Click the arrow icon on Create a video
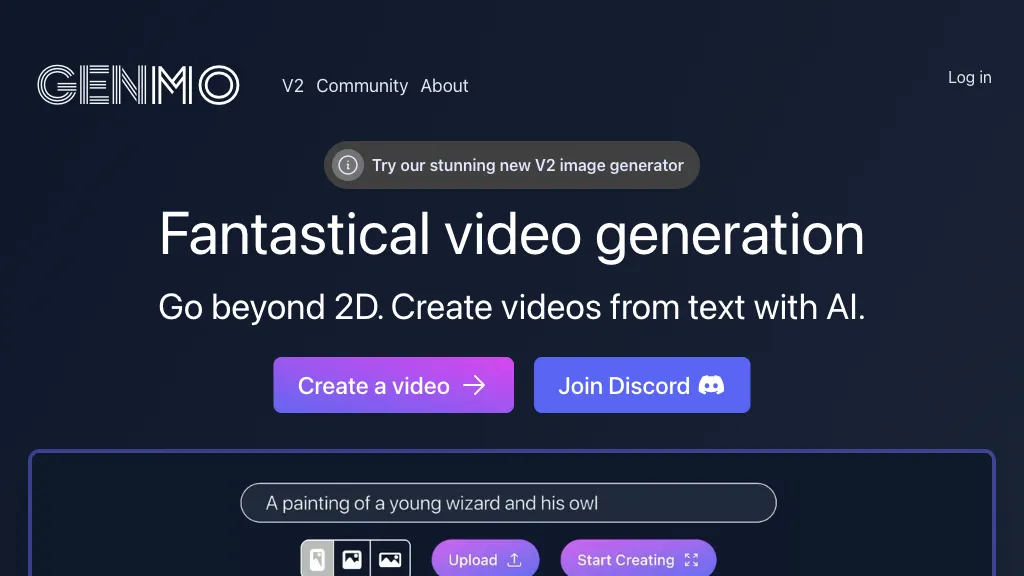1024x576 pixels. tap(474, 386)
